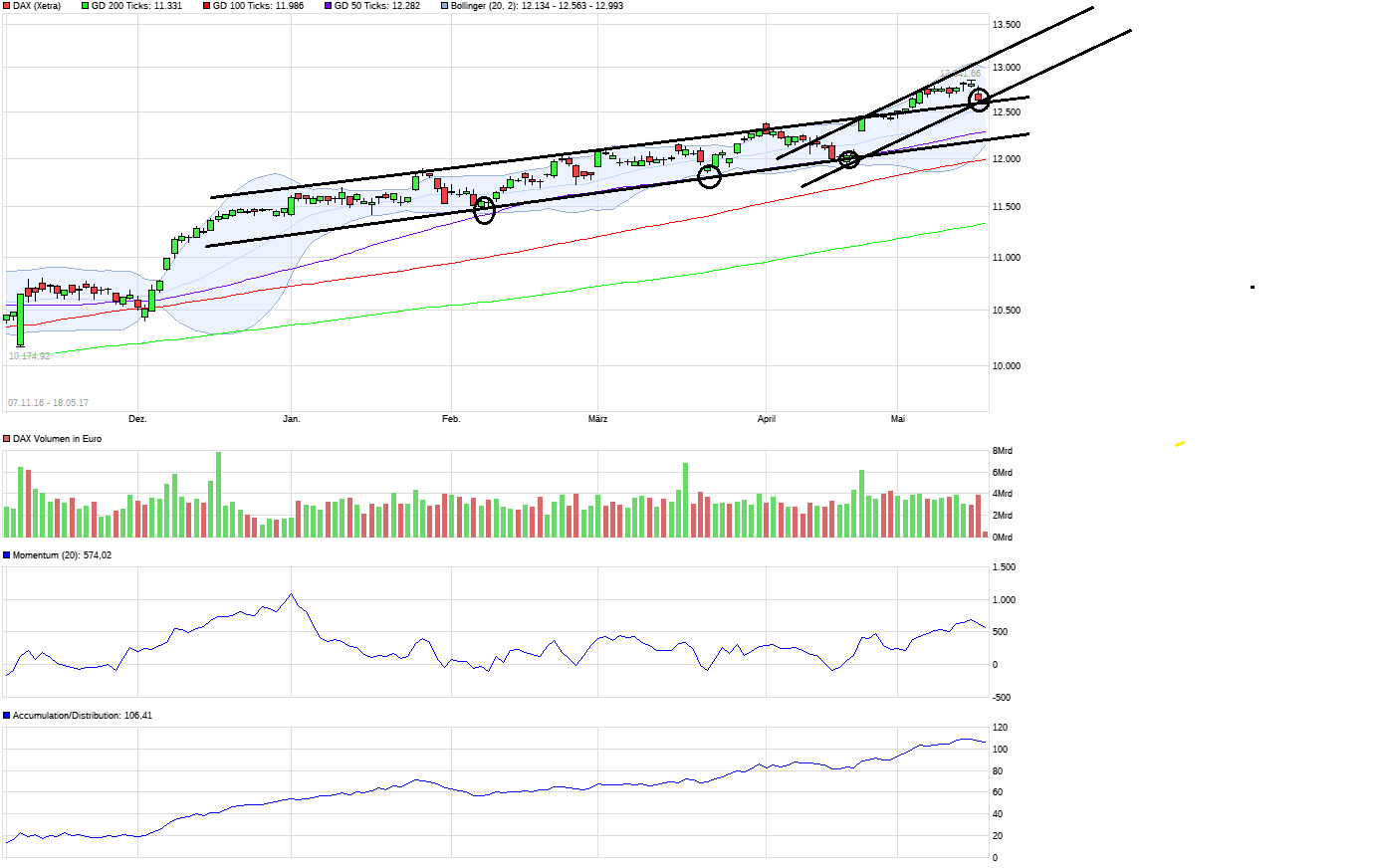1374x868 pixels.
Task: Click the "13.500" price axis label
Action: tap(1006, 25)
